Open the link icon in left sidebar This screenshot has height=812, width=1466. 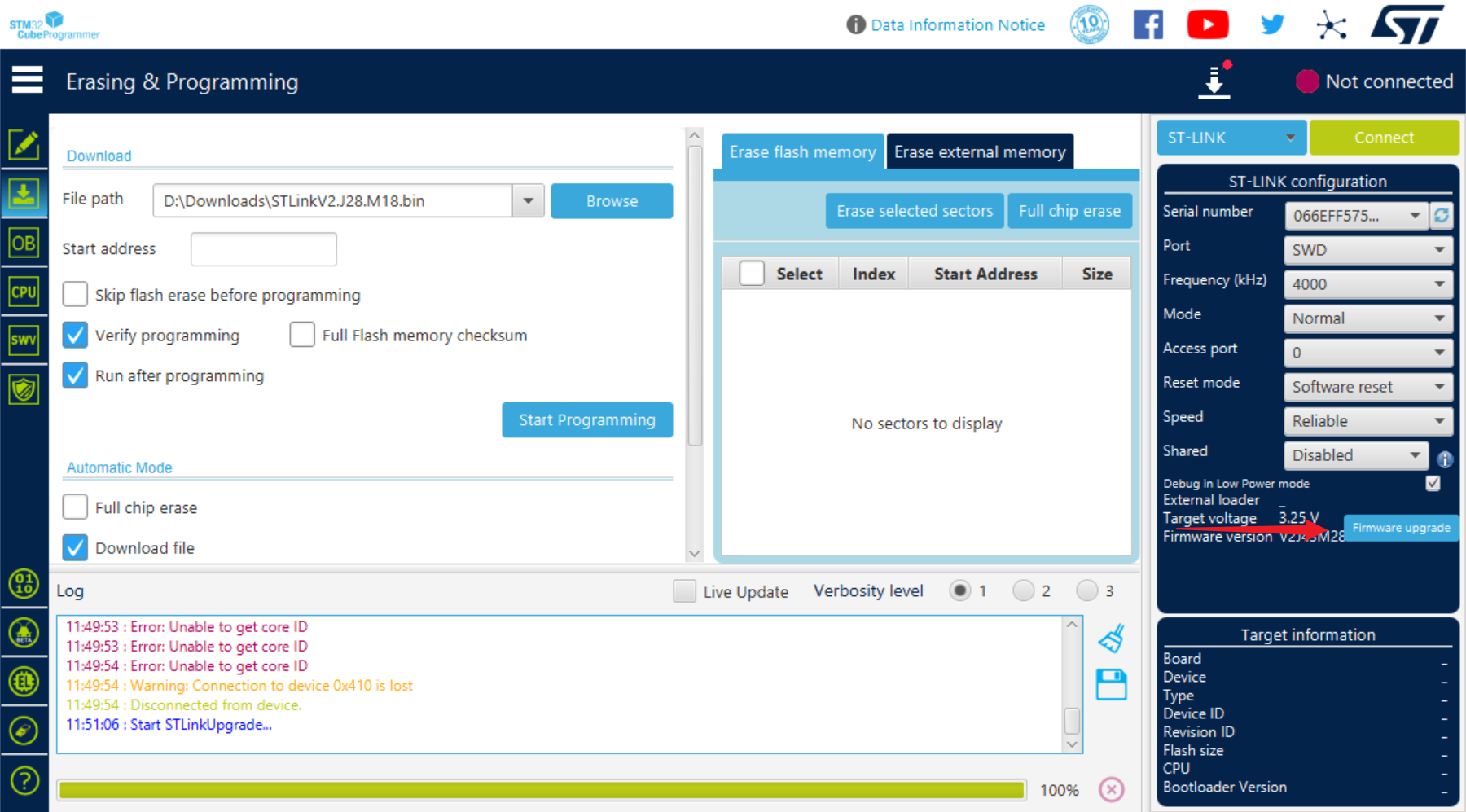[x=24, y=731]
